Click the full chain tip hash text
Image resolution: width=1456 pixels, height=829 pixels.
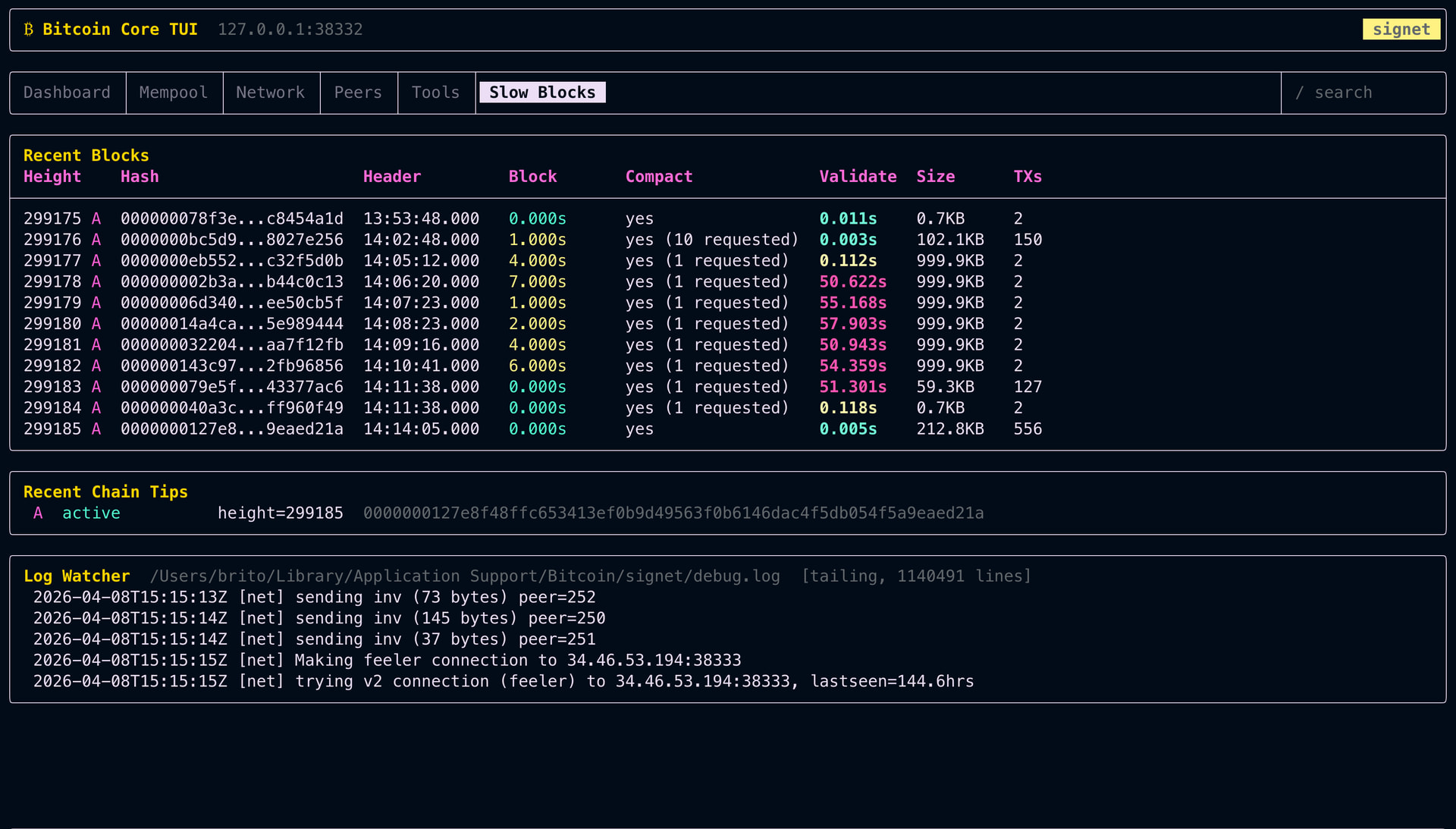[x=673, y=513]
